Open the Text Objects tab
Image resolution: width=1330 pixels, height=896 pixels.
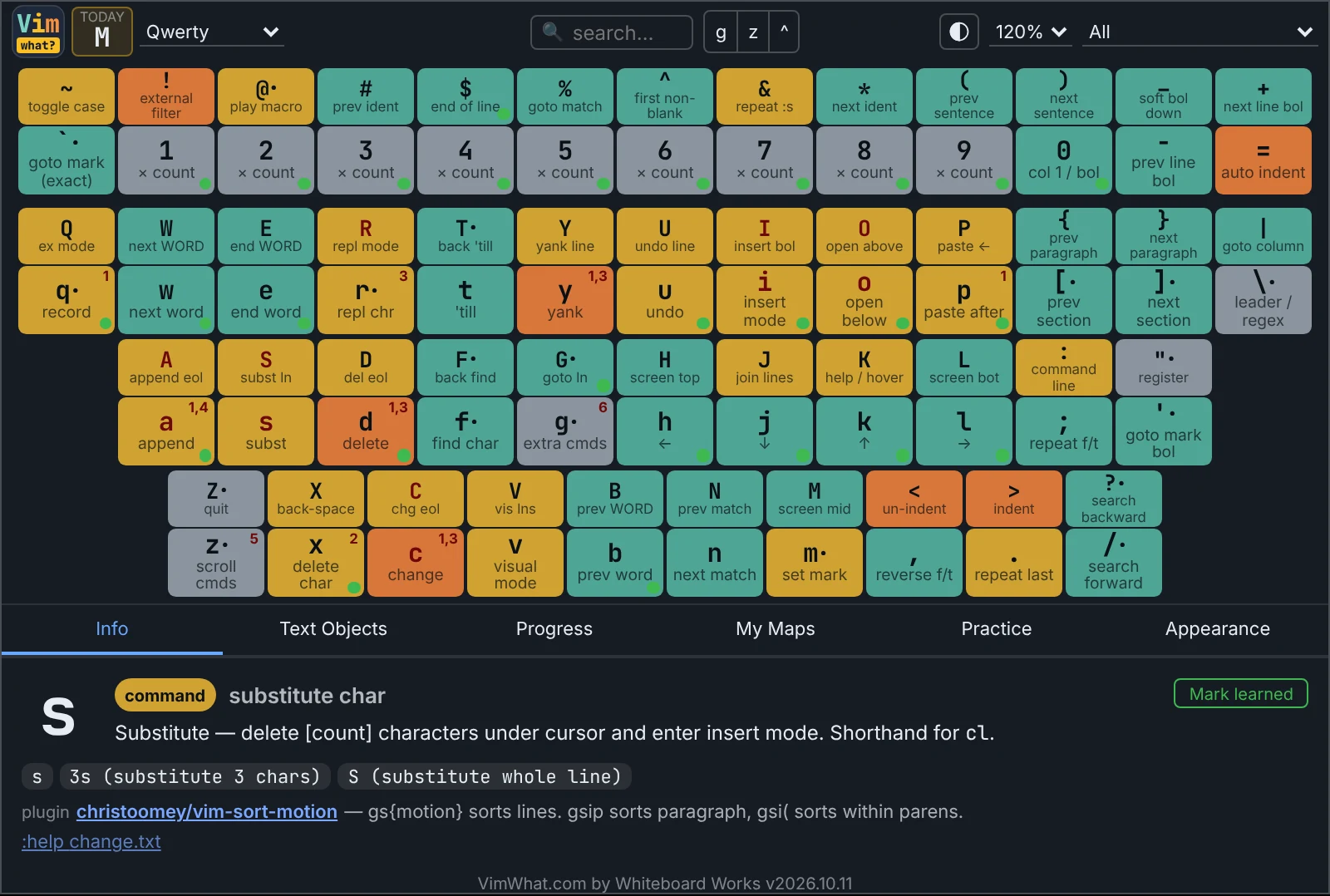[333, 629]
